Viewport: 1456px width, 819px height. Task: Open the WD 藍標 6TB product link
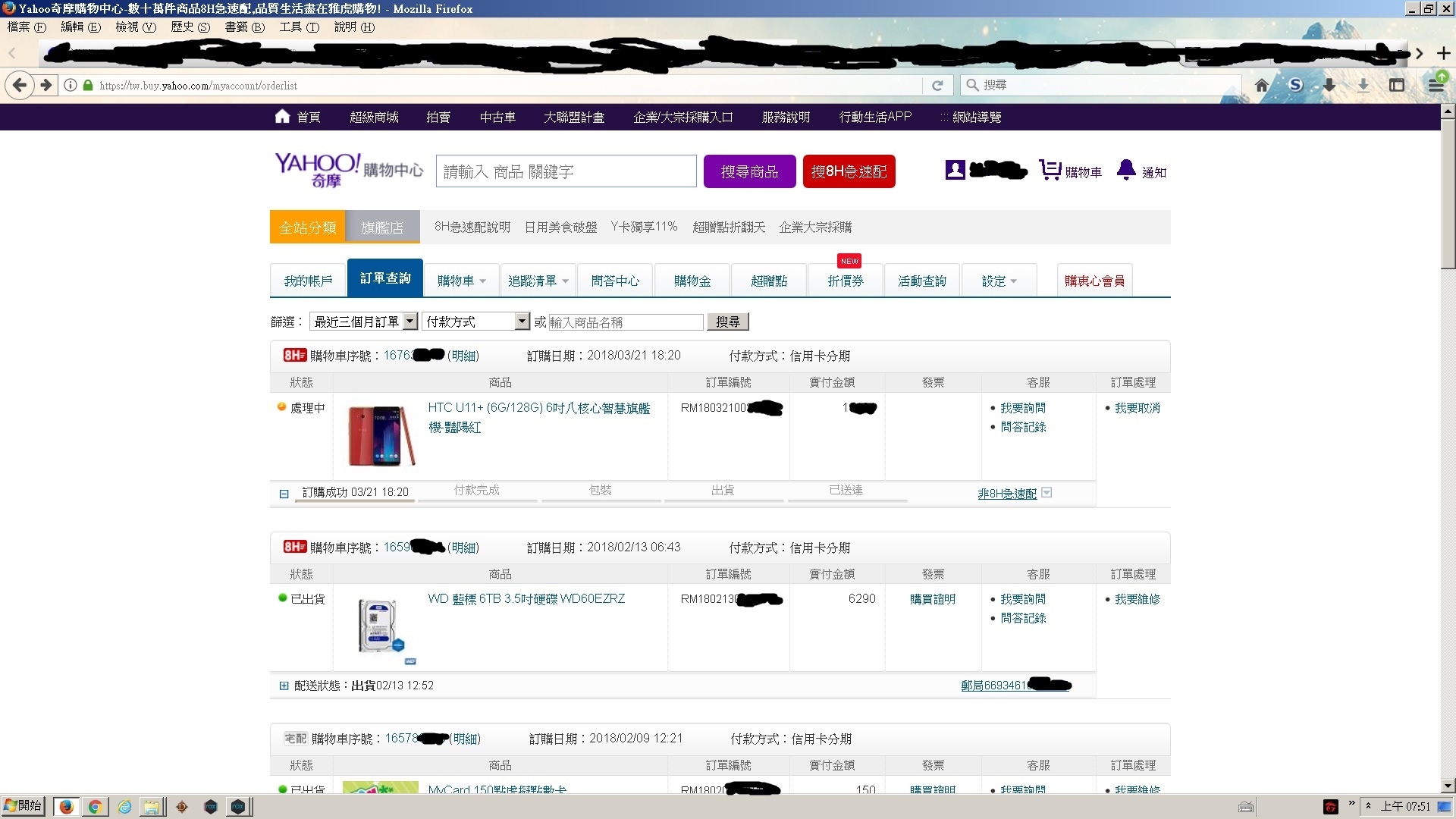tap(526, 598)
